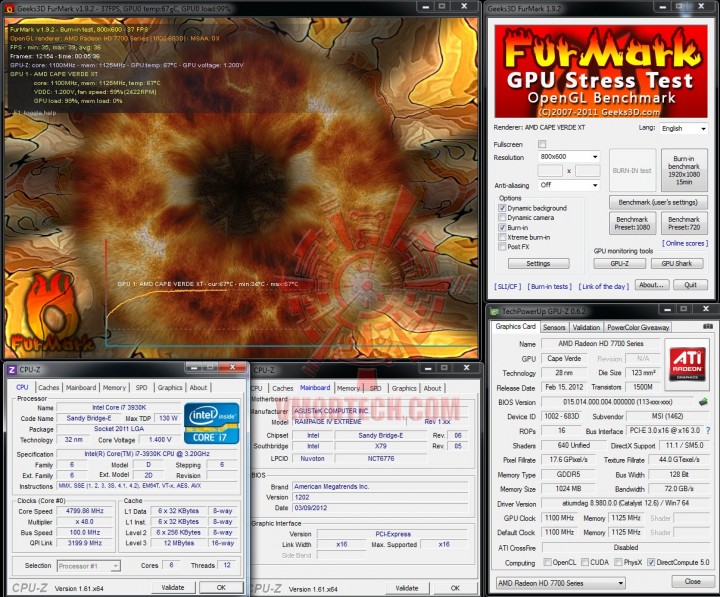
Task: Click Benchmark (user's settings) button
Action: [658, 202]
